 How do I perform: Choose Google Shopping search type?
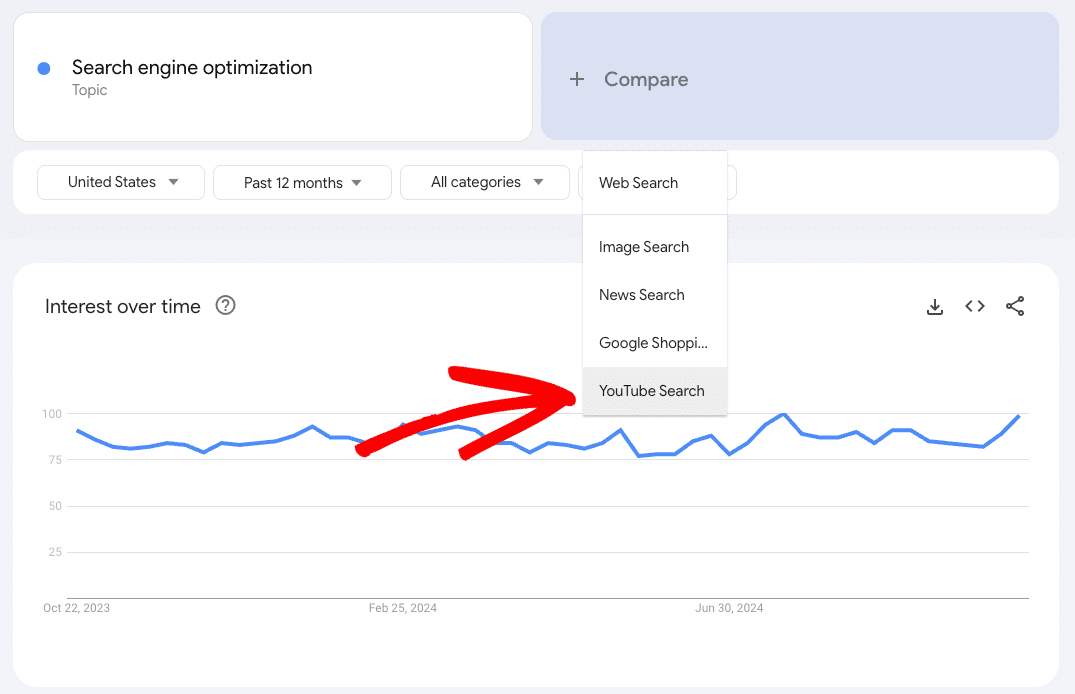point(653,342)
